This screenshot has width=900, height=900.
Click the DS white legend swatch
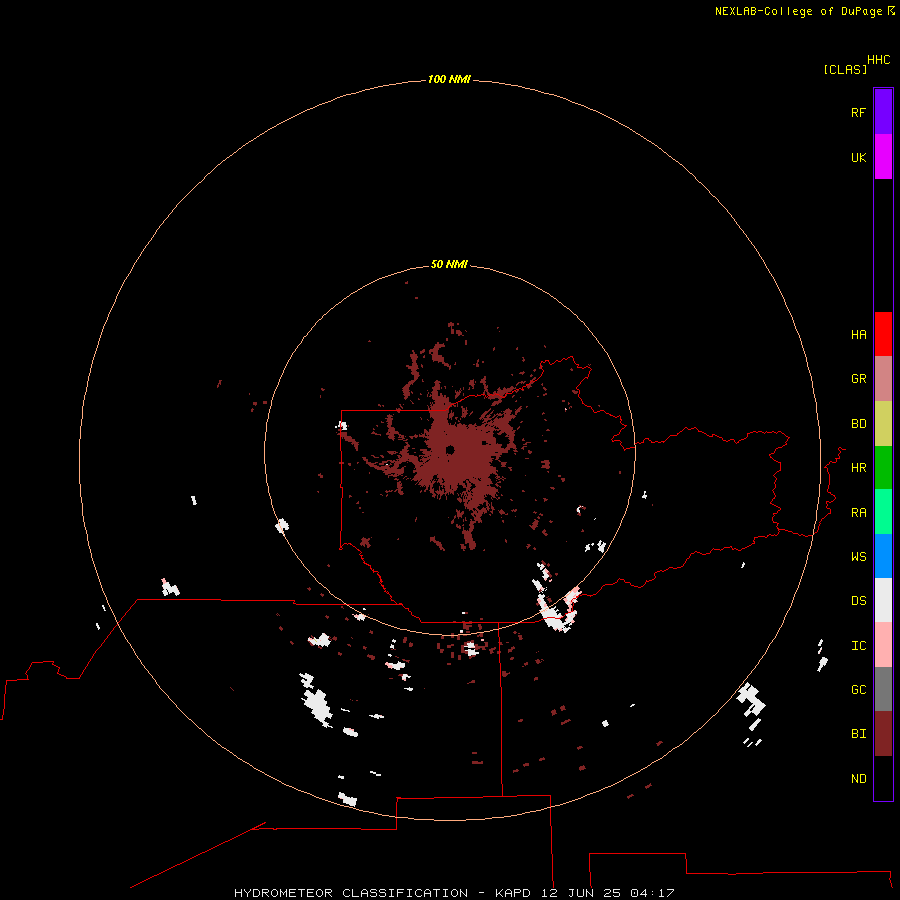[883, 600]
